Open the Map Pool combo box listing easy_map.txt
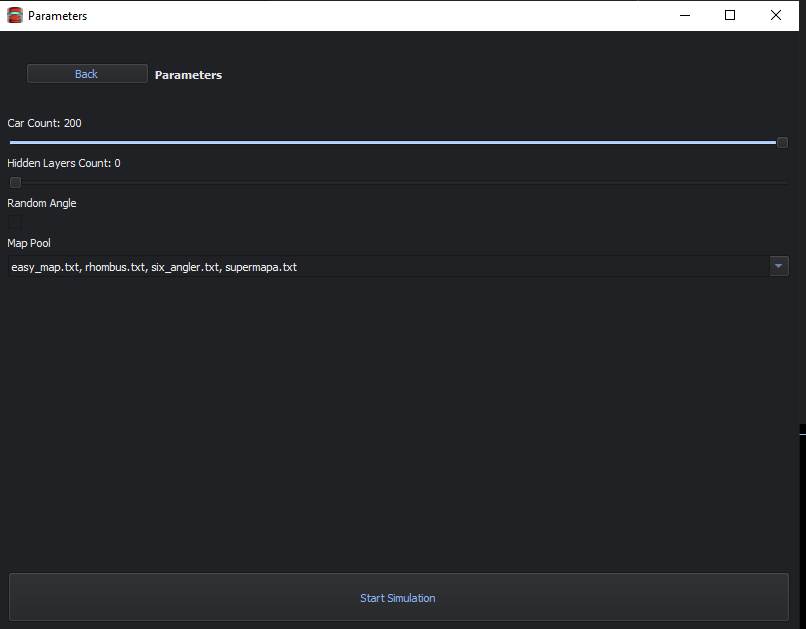Viewport: 806px width, 629px height. [398, 266]
